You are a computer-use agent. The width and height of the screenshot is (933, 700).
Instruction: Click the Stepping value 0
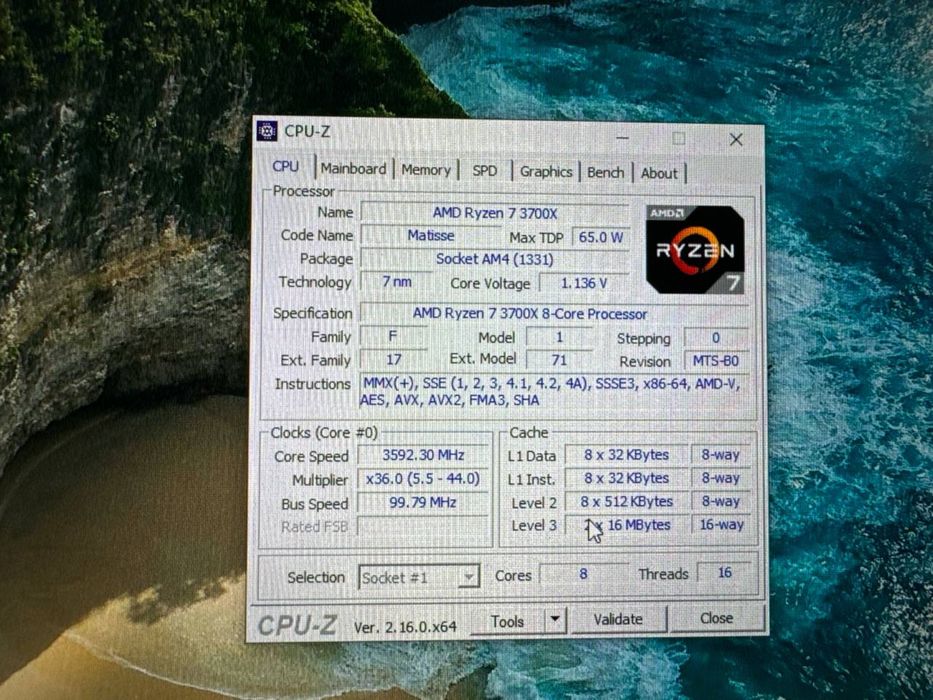point(716,338)
